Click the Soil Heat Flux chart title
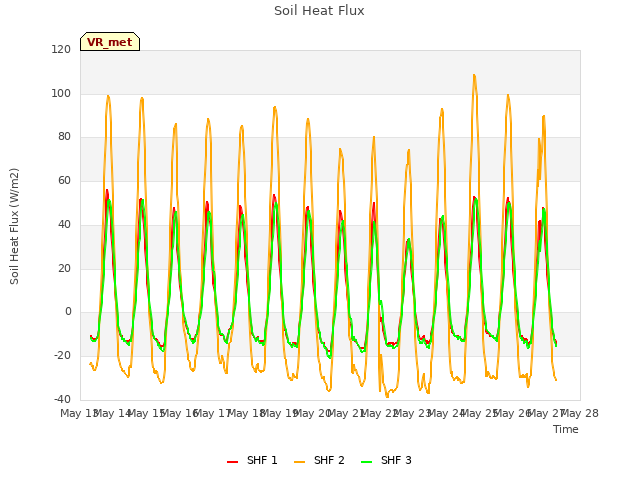The height and width of the screenshot is (480, 640). click(x=319, y=11)
